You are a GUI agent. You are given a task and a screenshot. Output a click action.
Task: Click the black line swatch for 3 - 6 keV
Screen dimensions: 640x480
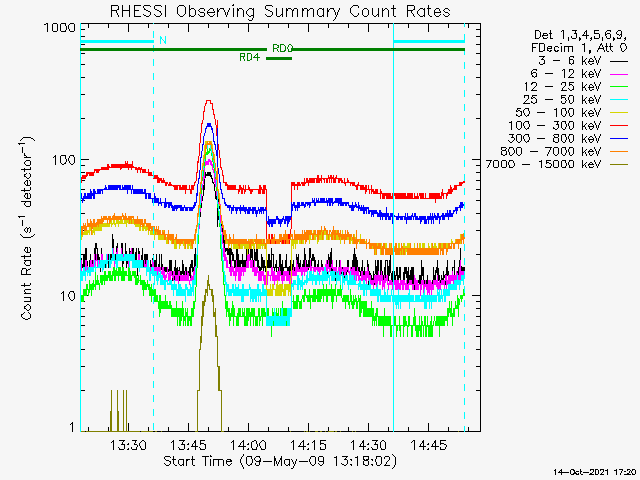tap(619, 62)
